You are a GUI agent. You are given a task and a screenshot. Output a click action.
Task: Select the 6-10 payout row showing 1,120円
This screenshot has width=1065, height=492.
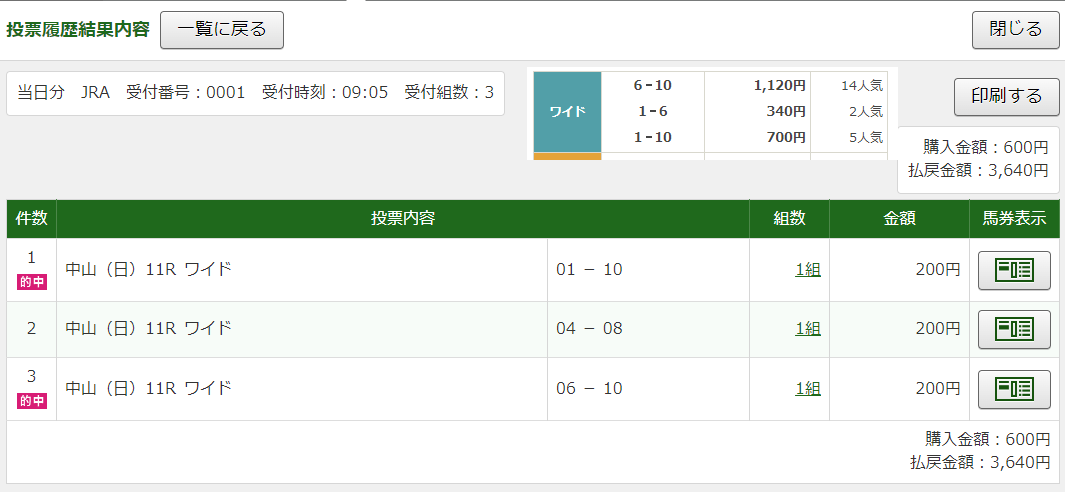pos(744,85)
